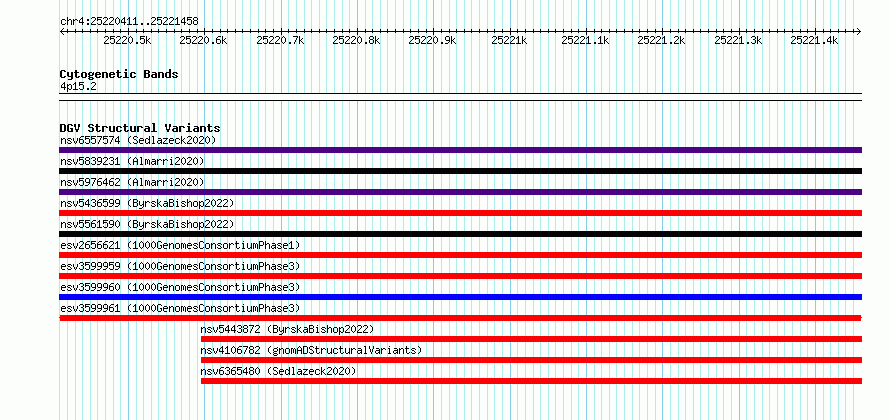
Task: Open the nsv5839231 (Almarri2020) label
Action: (132, 161)
